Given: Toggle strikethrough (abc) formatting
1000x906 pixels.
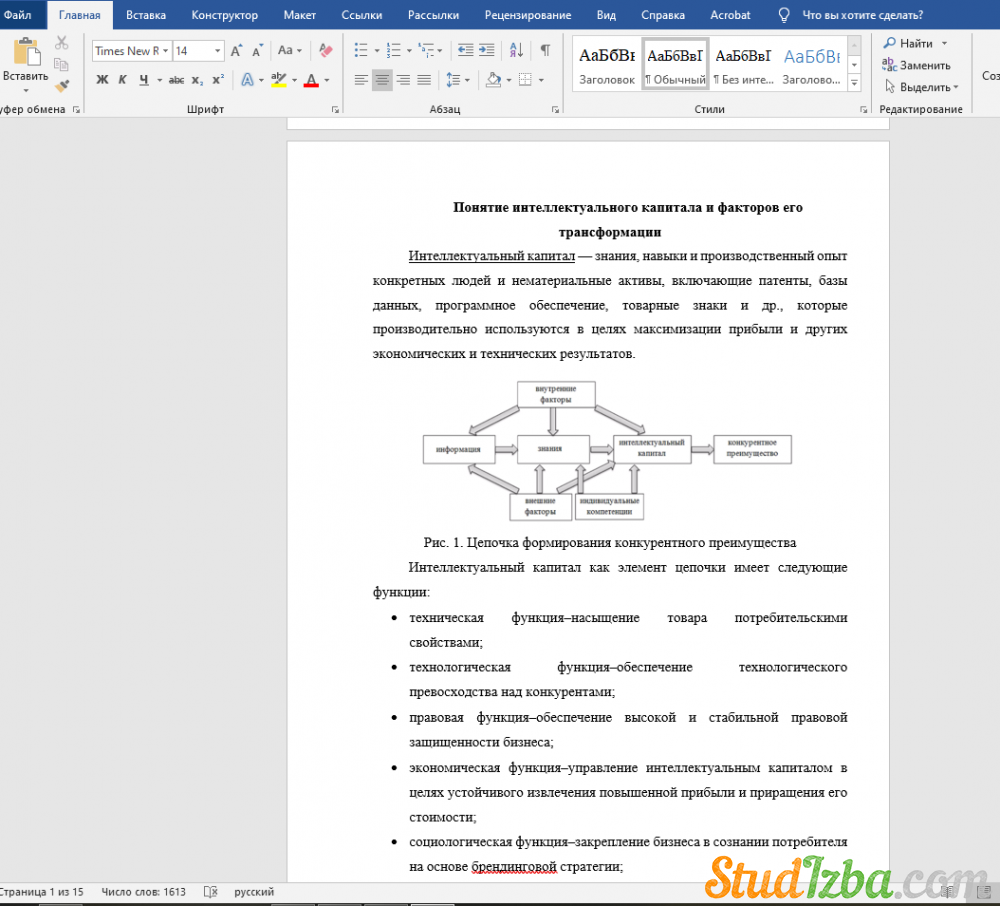Looking at the screenshot, I should [177, 80].
